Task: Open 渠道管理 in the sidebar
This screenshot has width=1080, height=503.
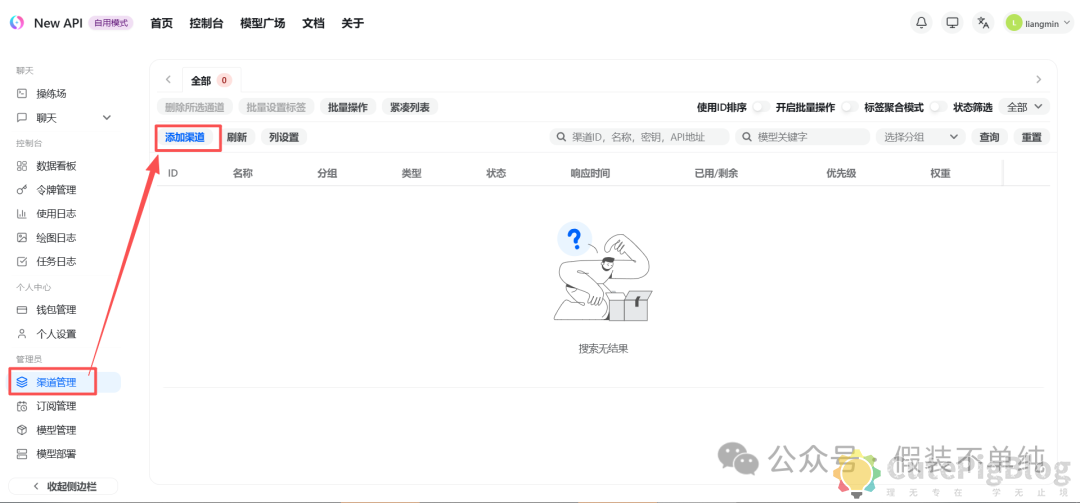Action: point(65,382)
